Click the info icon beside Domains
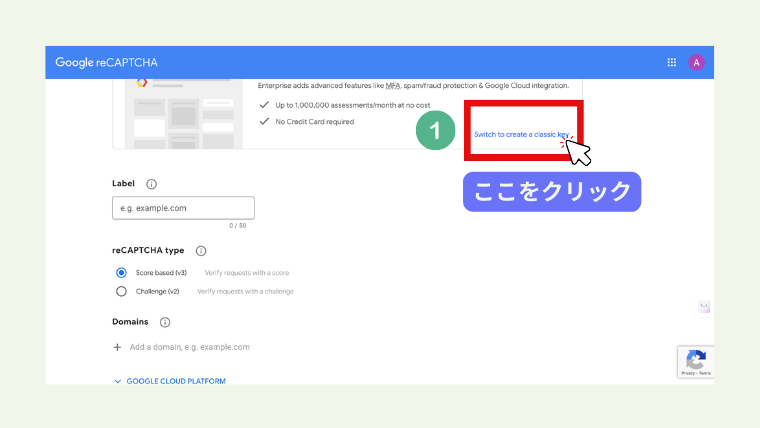 tap(165, 322)
